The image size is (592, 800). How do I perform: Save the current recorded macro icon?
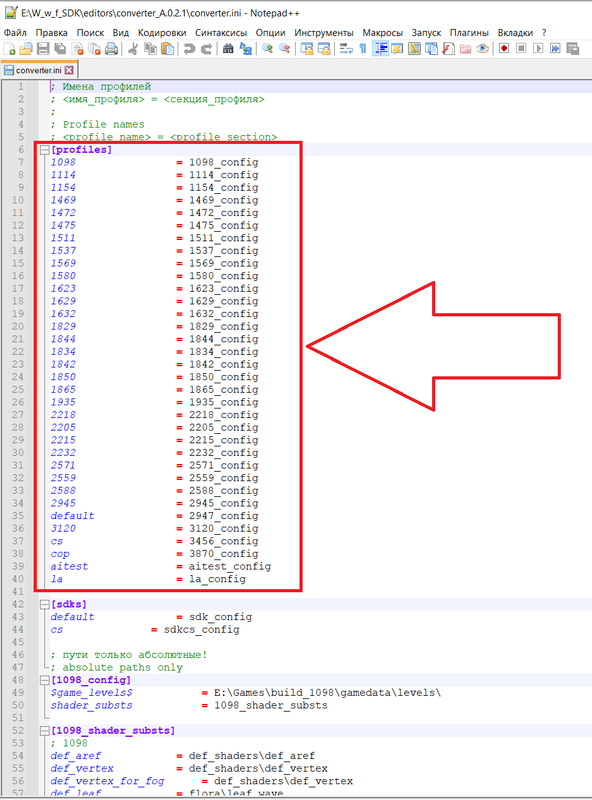573,48
